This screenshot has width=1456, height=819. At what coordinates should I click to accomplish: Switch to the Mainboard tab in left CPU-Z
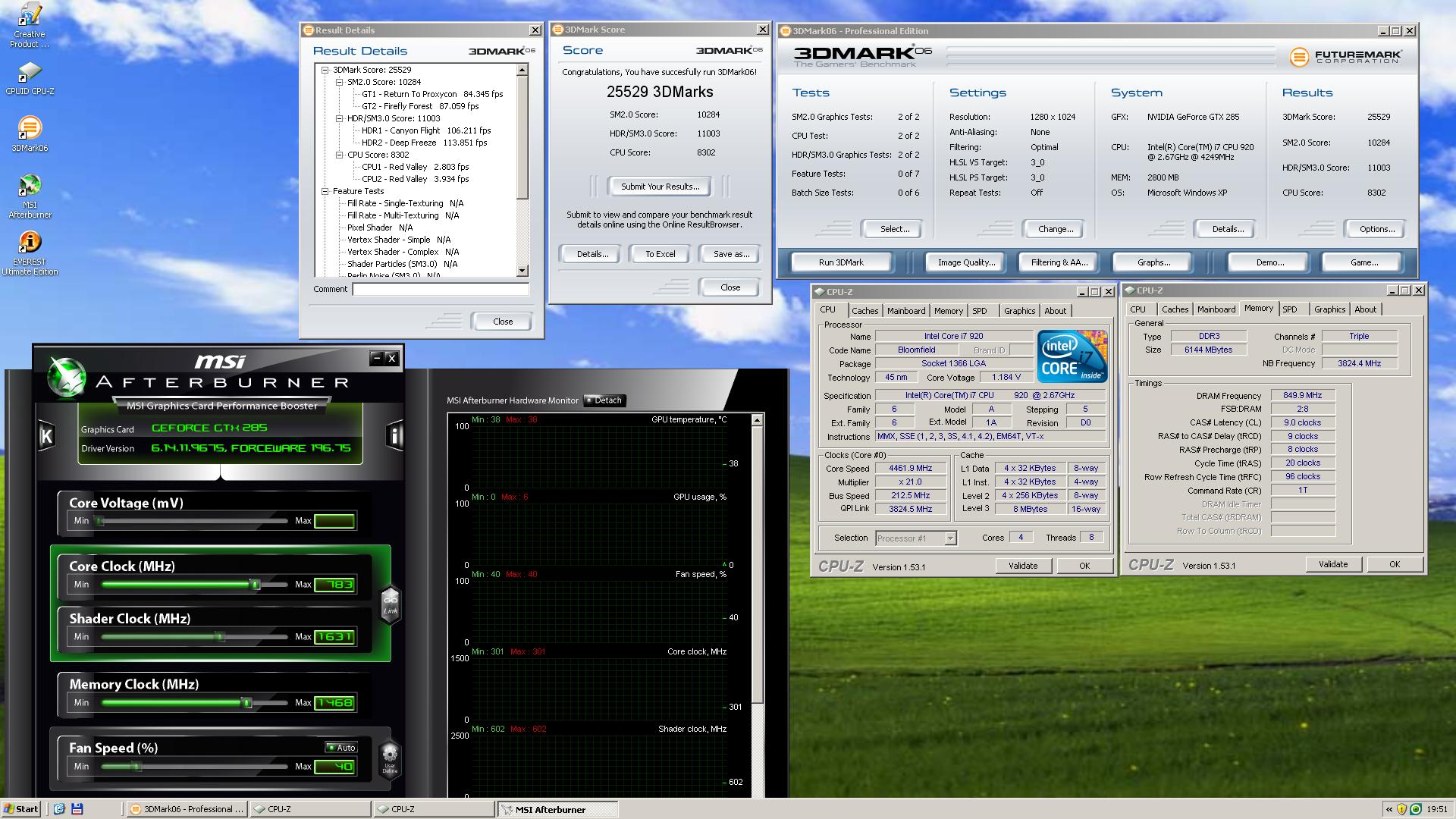905,311
